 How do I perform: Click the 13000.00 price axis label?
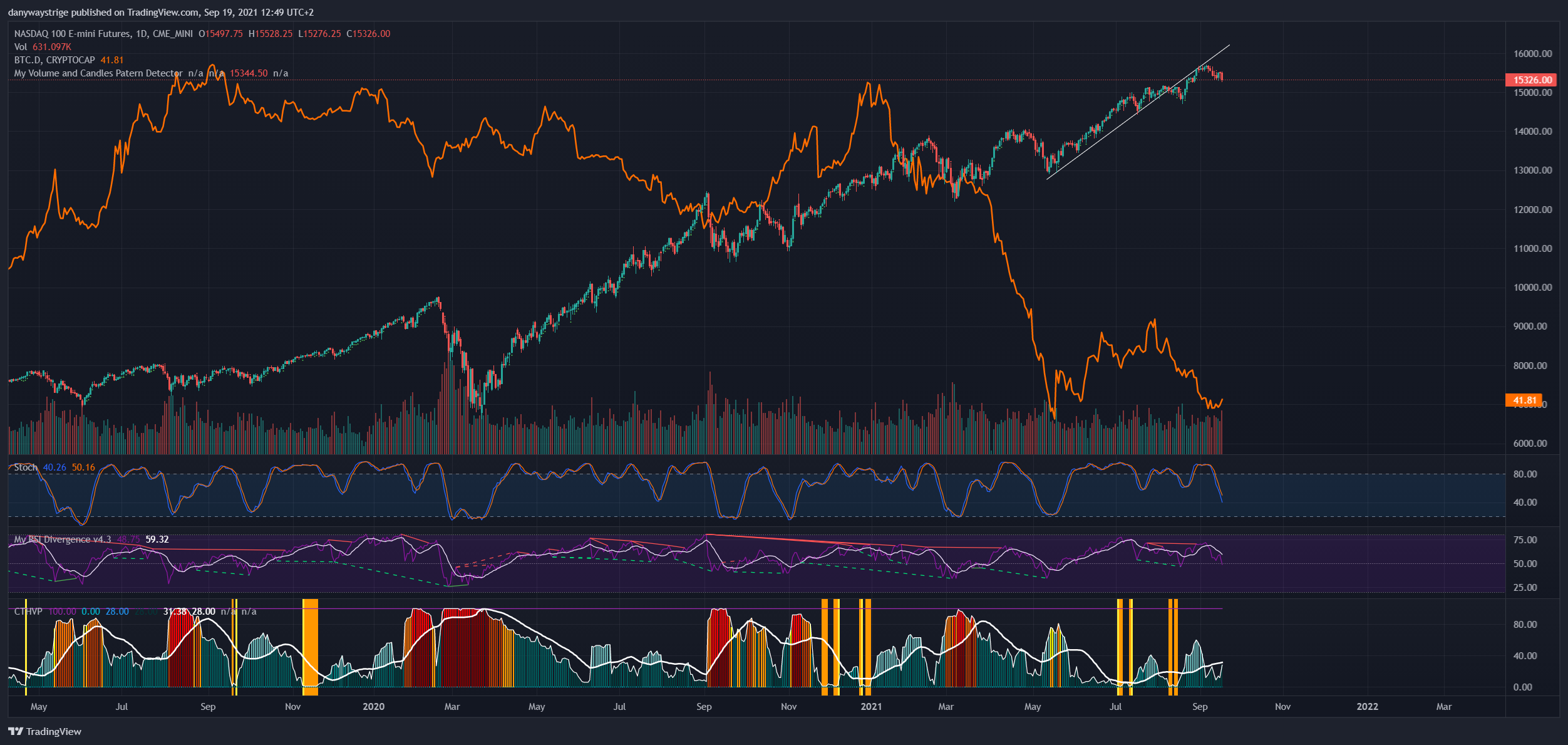(1532, 170)
